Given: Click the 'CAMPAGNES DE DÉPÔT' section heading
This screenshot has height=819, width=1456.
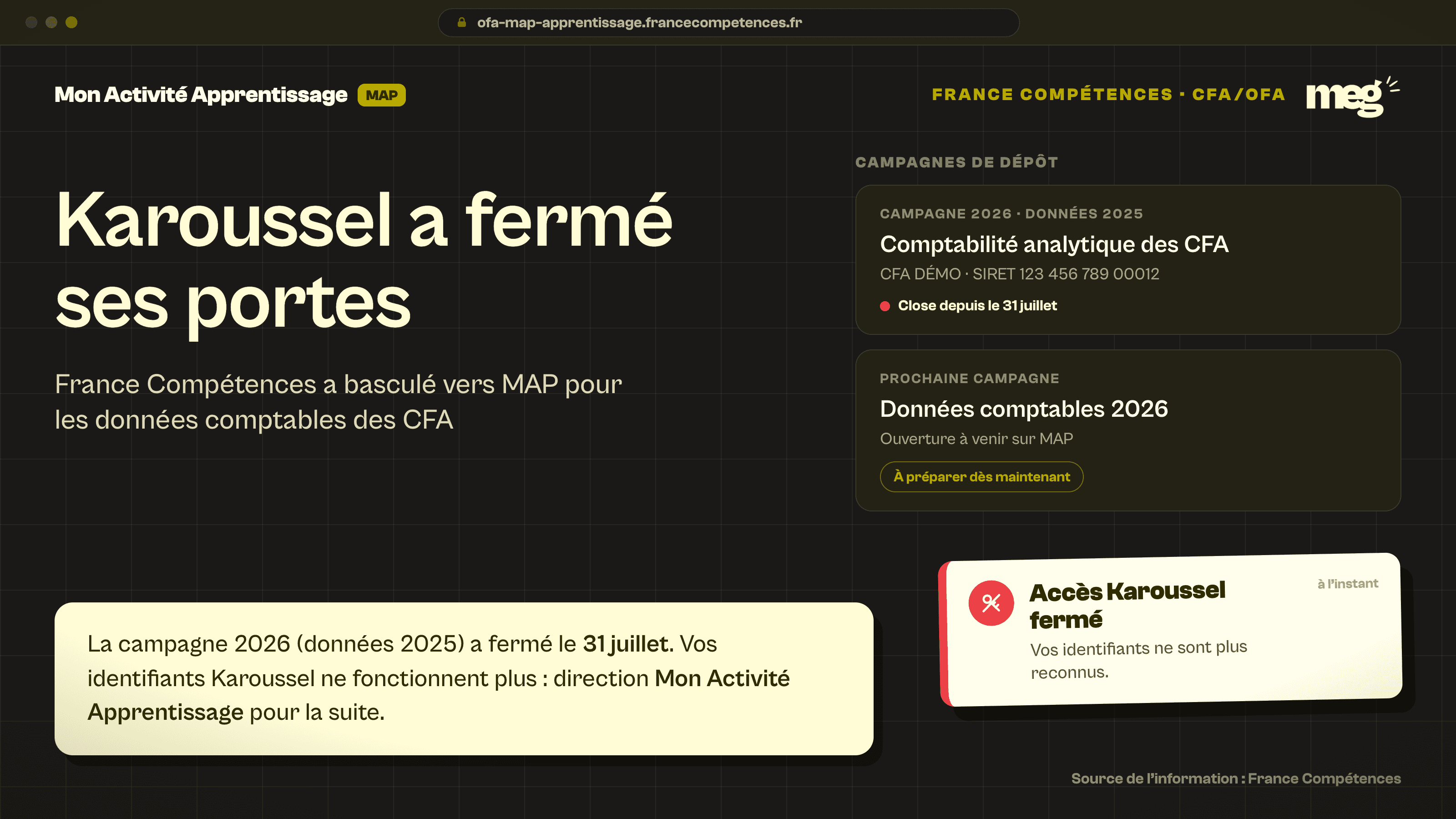Looking at the screenshot, I should click(x=956, y=162).
